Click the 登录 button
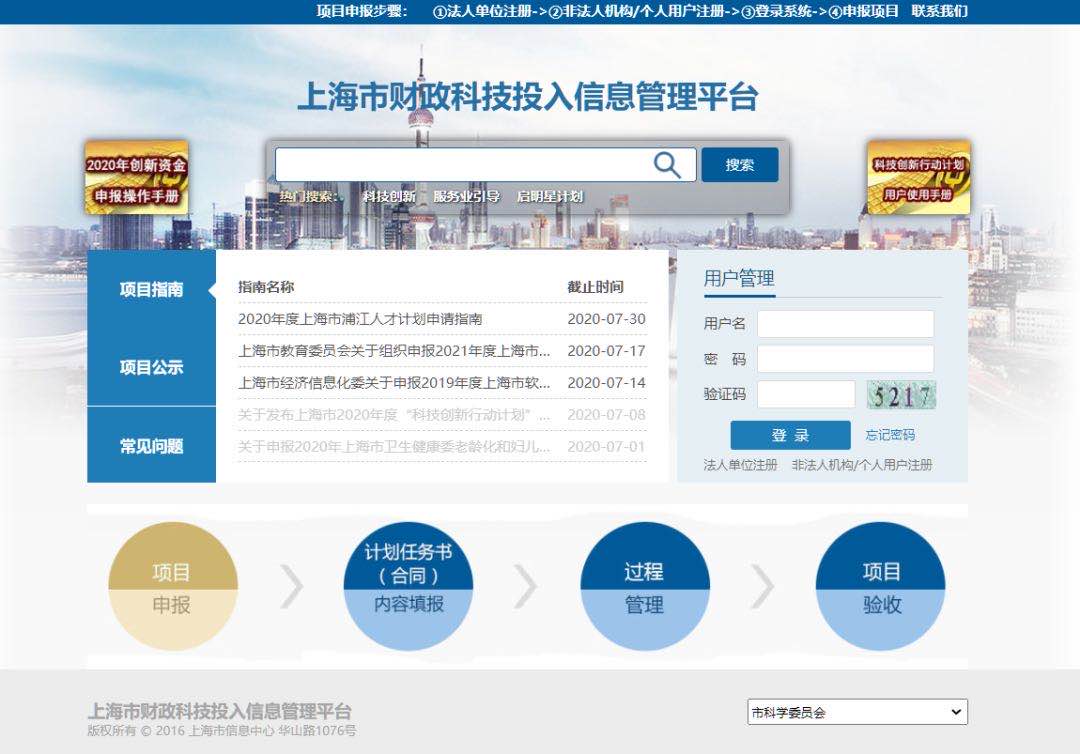 [790, 435]
